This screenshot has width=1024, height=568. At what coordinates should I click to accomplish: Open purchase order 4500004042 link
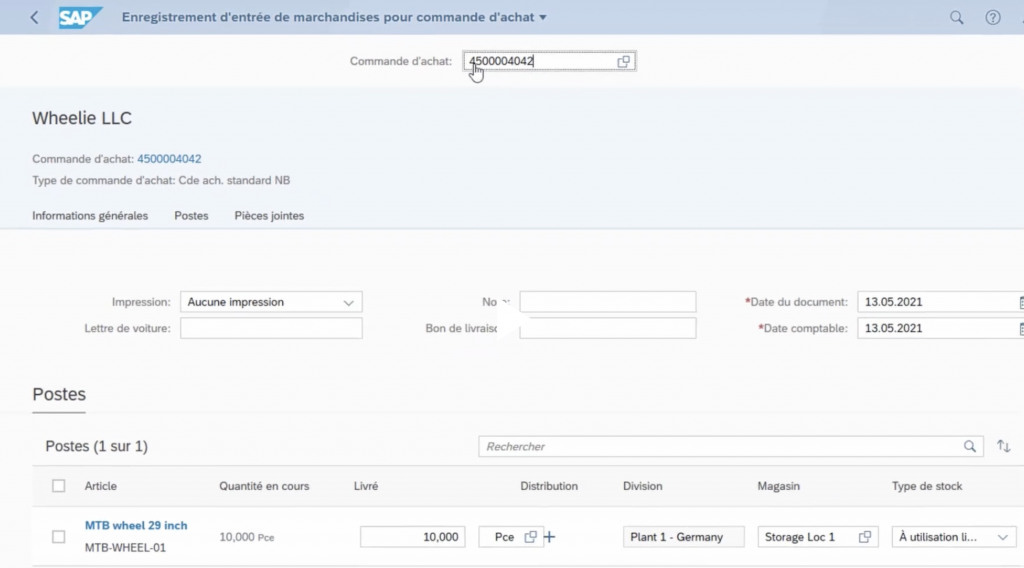pyautogui.click(x=169, y=159)
